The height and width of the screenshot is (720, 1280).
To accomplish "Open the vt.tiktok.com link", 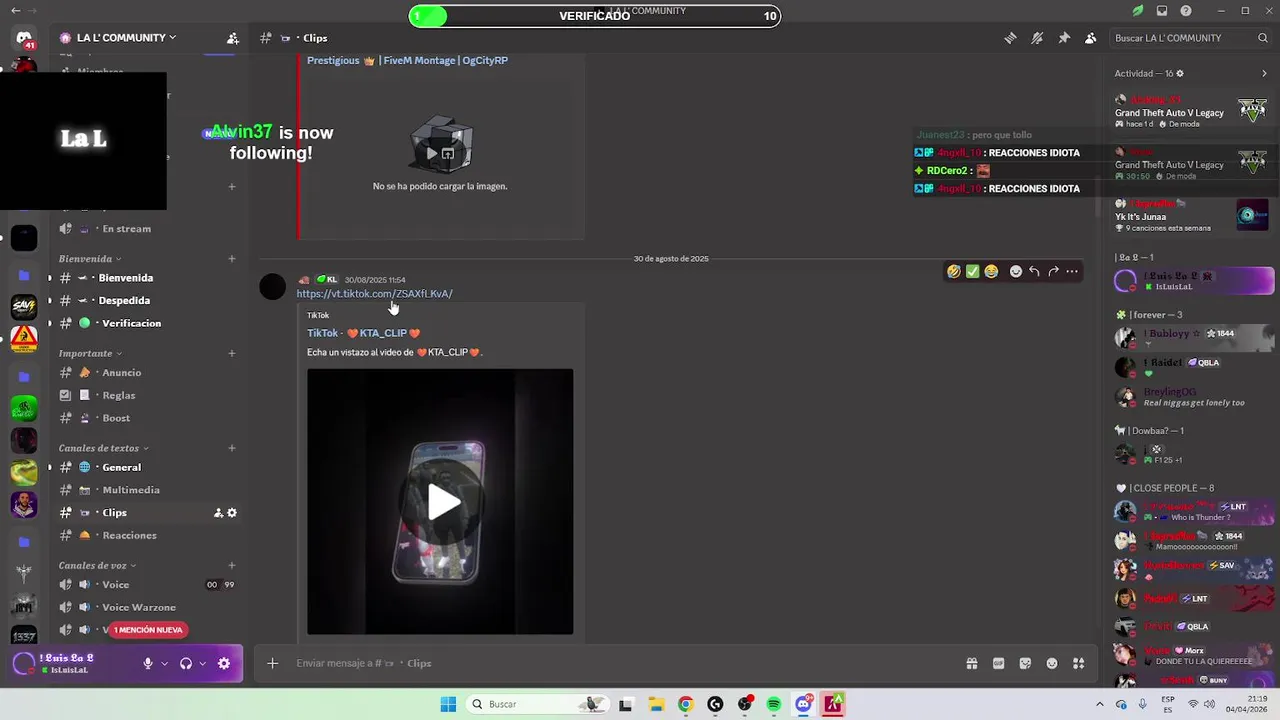I will pyautogui.click(x=374, y=294).
